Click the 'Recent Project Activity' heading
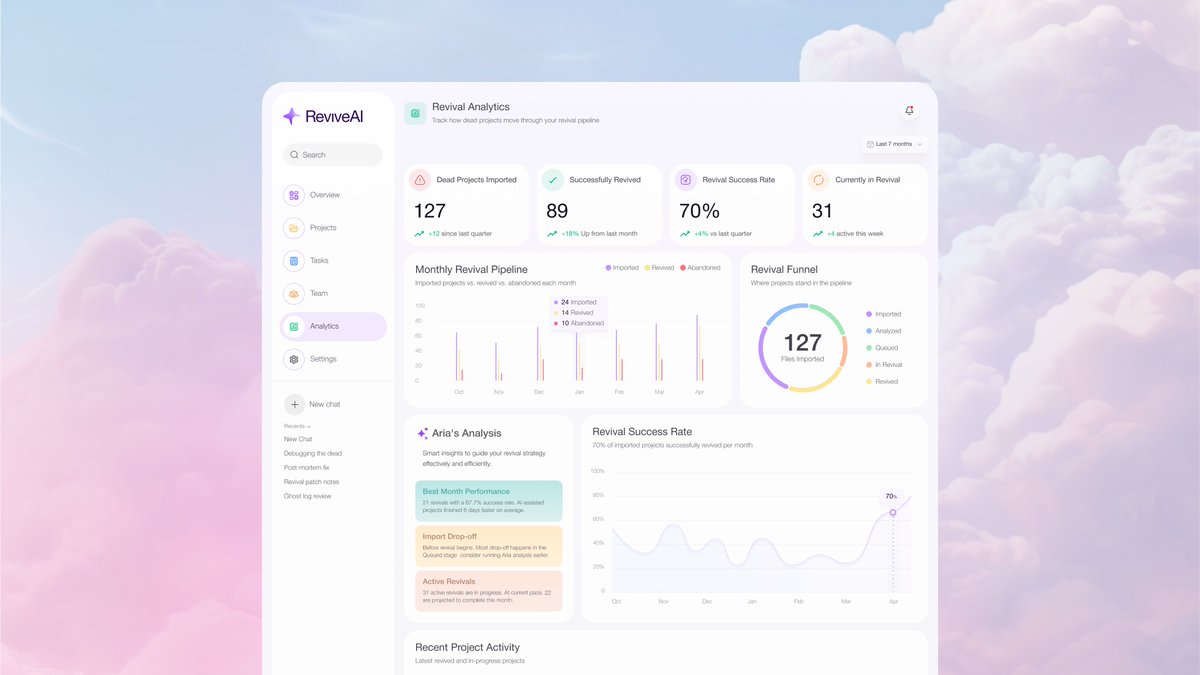The image size is (1200, 675). click(x=468, y=648)
